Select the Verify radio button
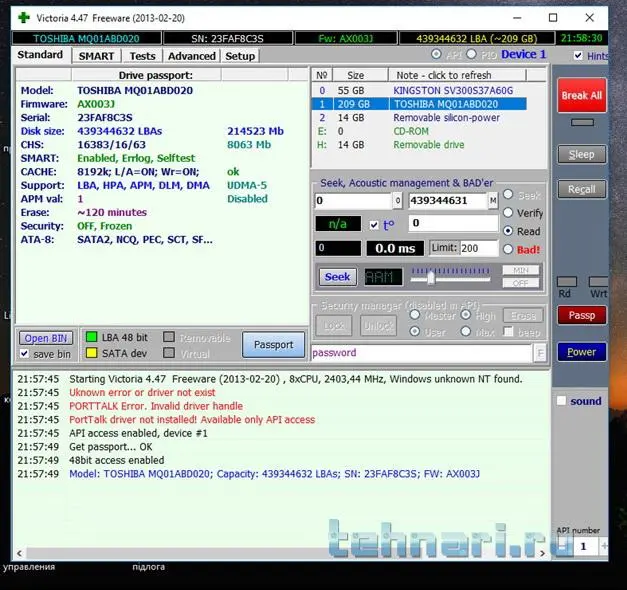 508,213
